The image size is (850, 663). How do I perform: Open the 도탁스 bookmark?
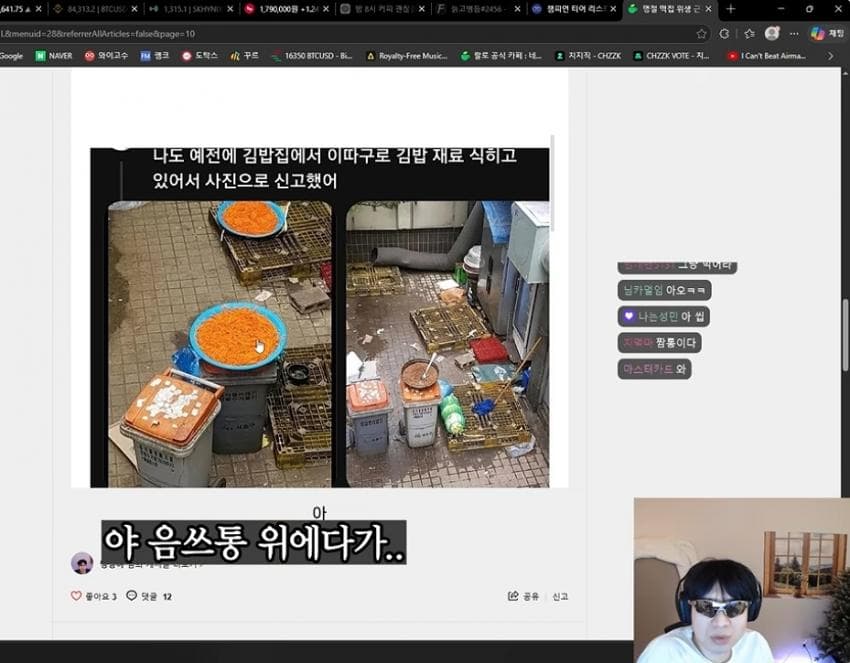[200, 56]
